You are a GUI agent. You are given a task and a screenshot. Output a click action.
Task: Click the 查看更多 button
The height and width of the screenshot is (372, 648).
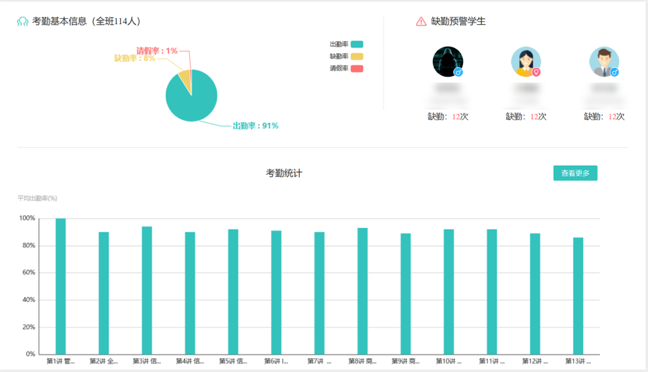[x=575, y=173]
